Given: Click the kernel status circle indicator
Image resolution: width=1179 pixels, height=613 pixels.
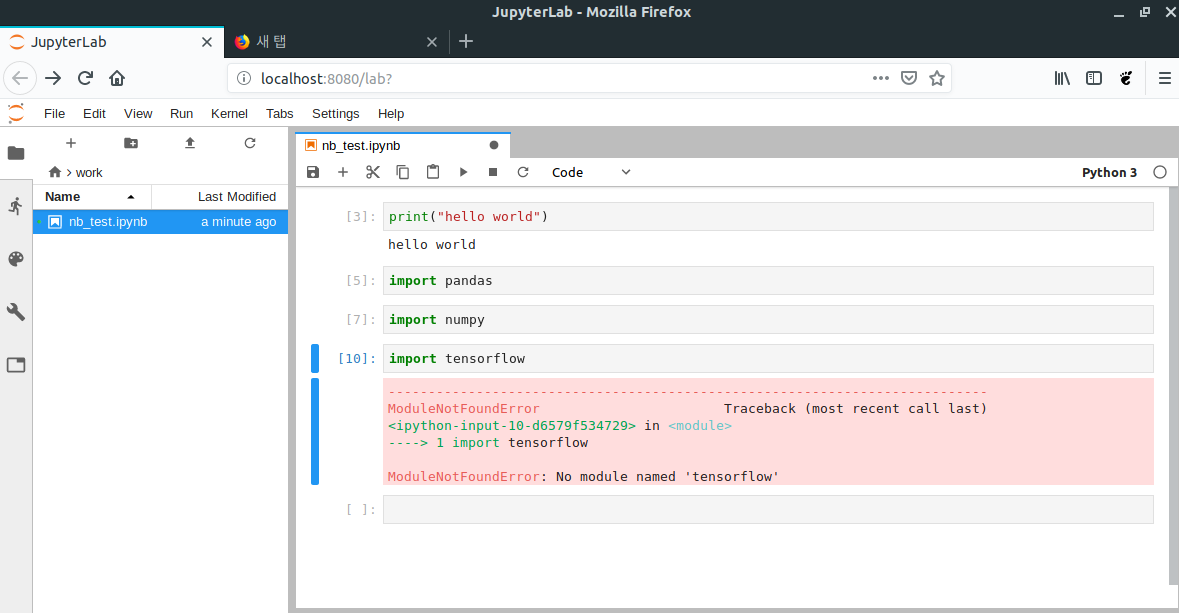Looking at the screenshot, I should coord(1160,172).
